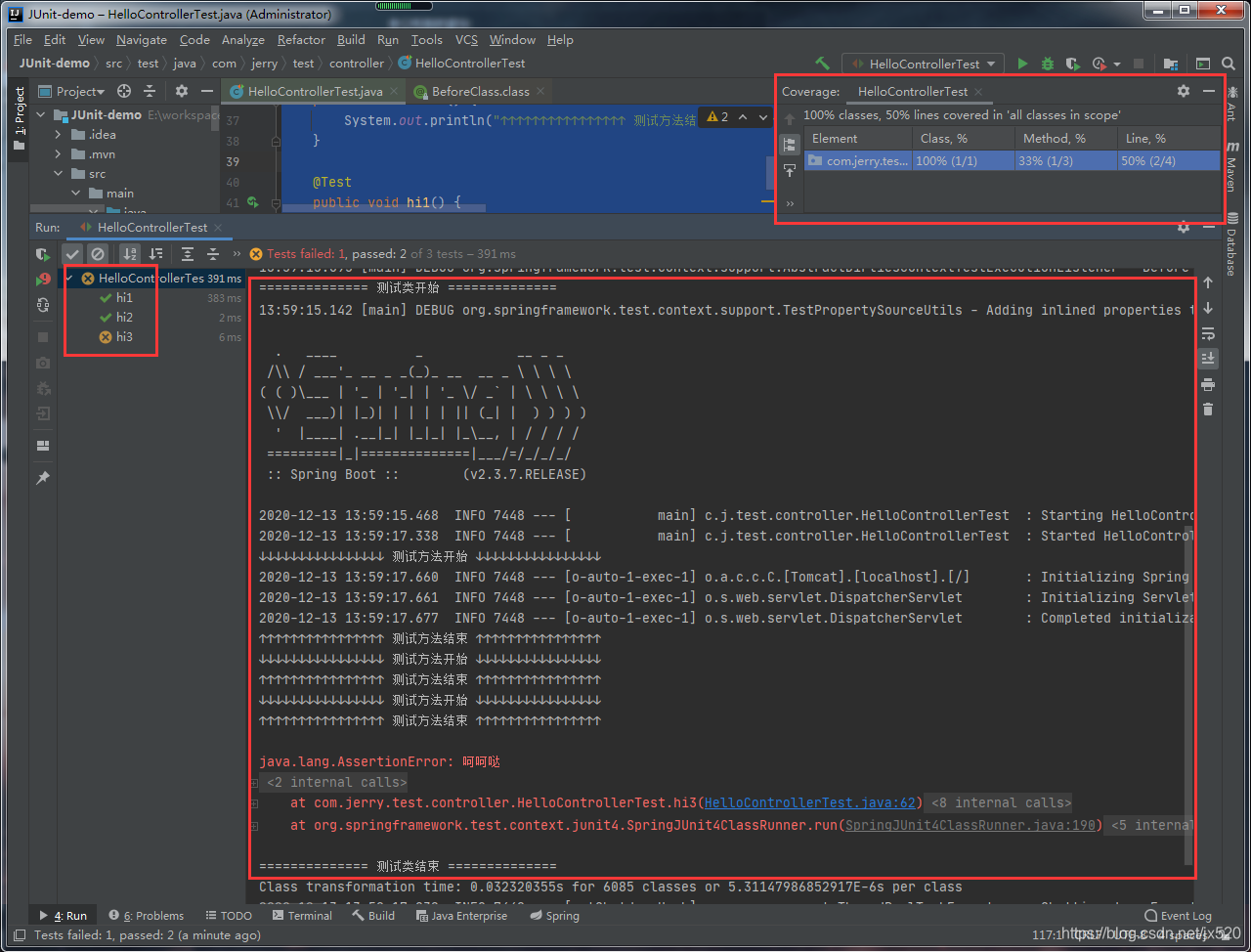Viewport: 1251px width, 952px height.
Task: Open the VCS menu
Action: click(x=467, y=40)
